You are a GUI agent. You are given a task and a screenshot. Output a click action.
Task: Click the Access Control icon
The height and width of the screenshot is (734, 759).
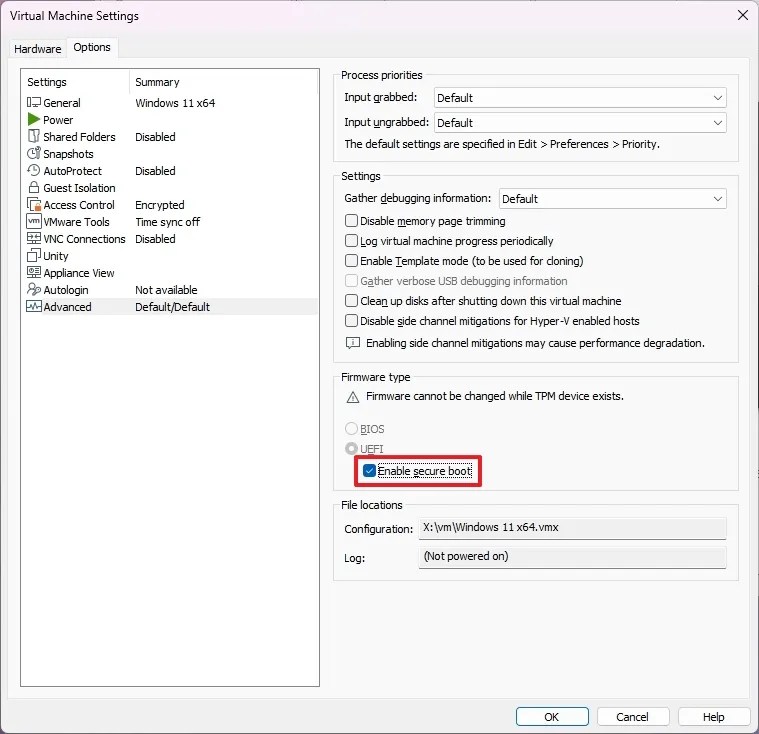pos(34,204)
